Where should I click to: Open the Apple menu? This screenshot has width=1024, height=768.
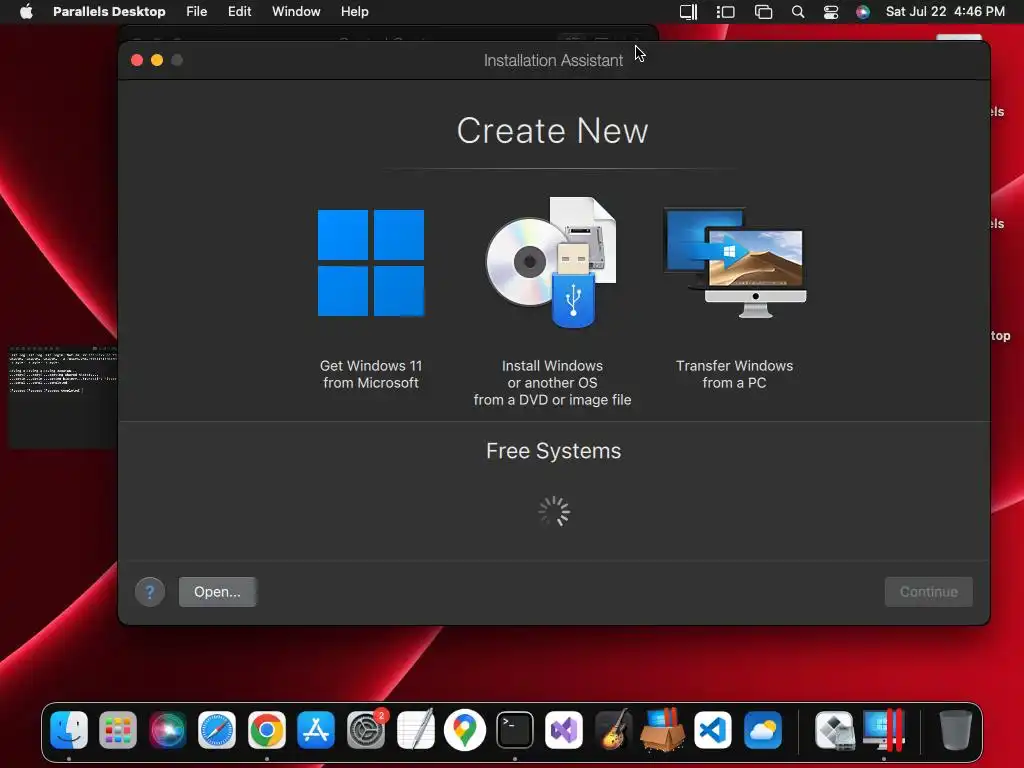pos(26,12)
